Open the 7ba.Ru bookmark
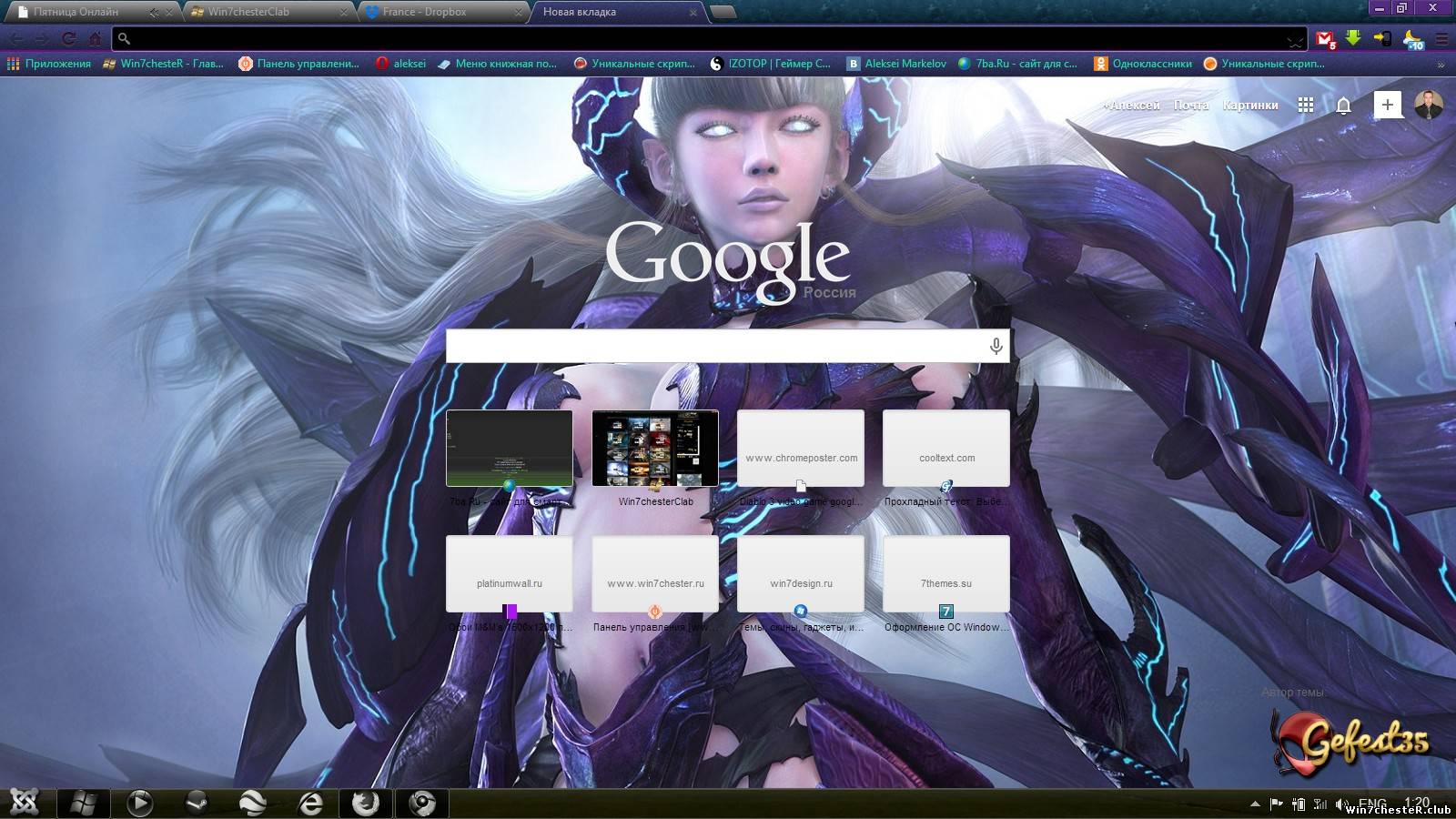Screen dimensions: 1456x819 click(x=1016, y=64)
